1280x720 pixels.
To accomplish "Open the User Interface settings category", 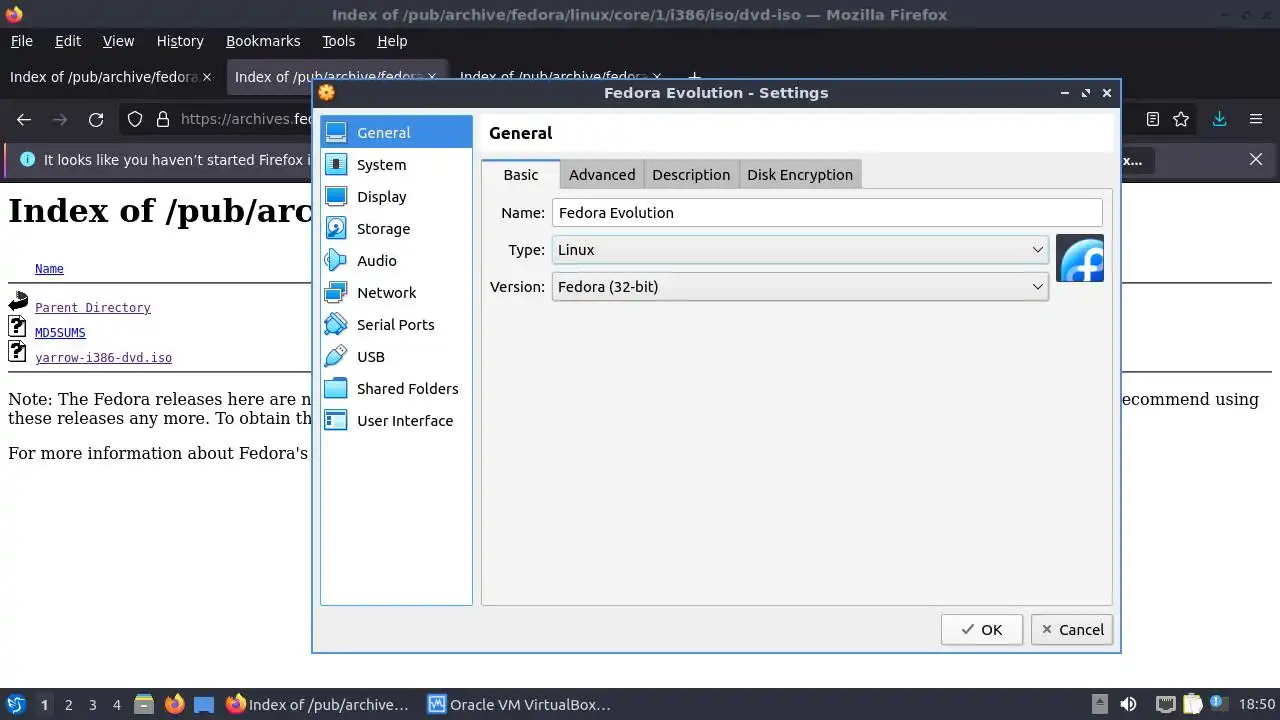I will [396, 421].
